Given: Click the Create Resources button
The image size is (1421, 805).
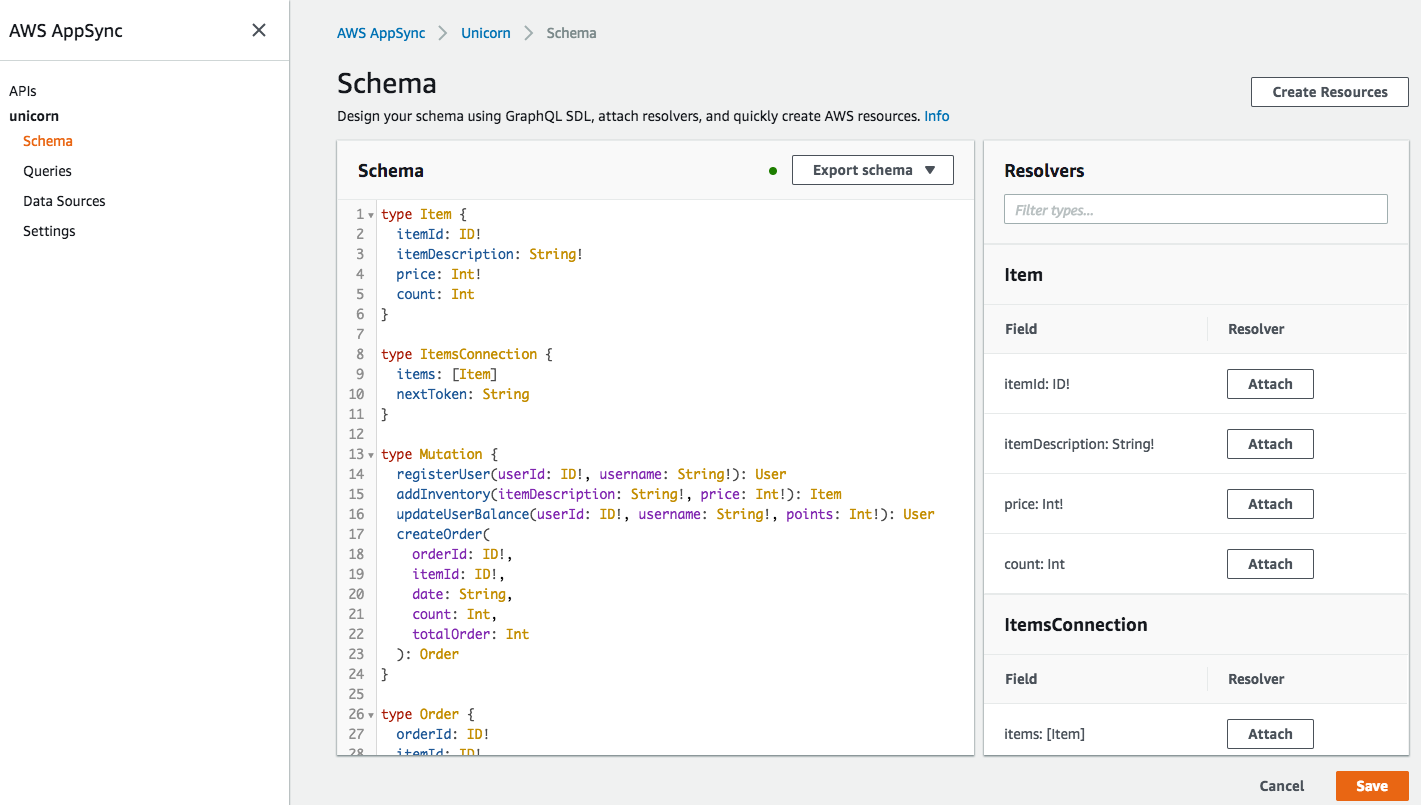Looking at the screenshot, I should (1330, 92).
